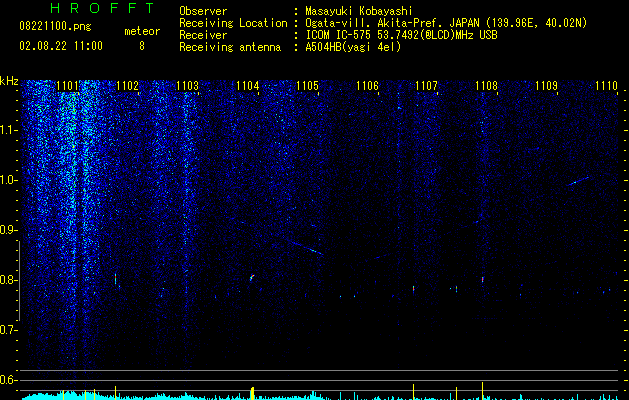Click the date stamp 02.08.22 11:00

pos(61,46)
